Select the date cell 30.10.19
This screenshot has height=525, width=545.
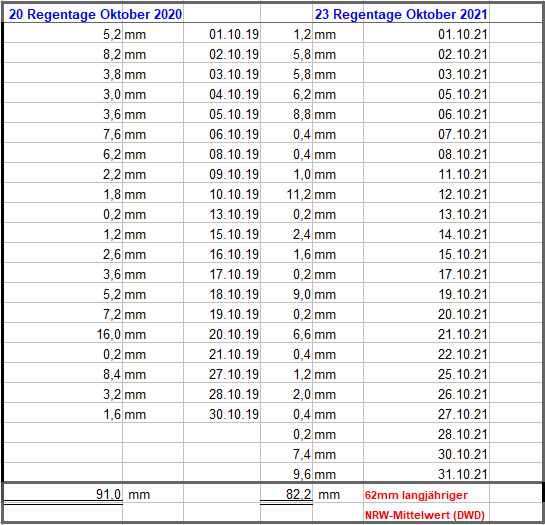[222, 414]
